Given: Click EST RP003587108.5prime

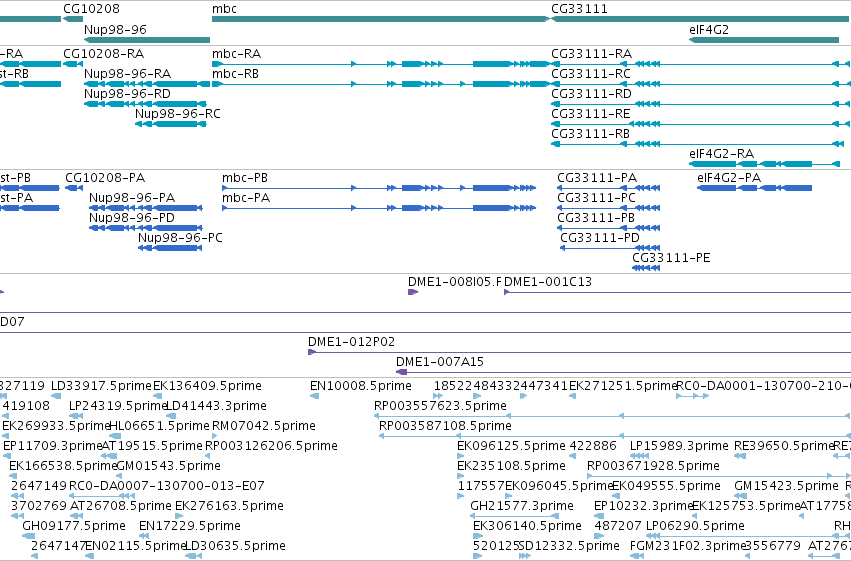Looking at the screenshot, I should click(445, 426).
